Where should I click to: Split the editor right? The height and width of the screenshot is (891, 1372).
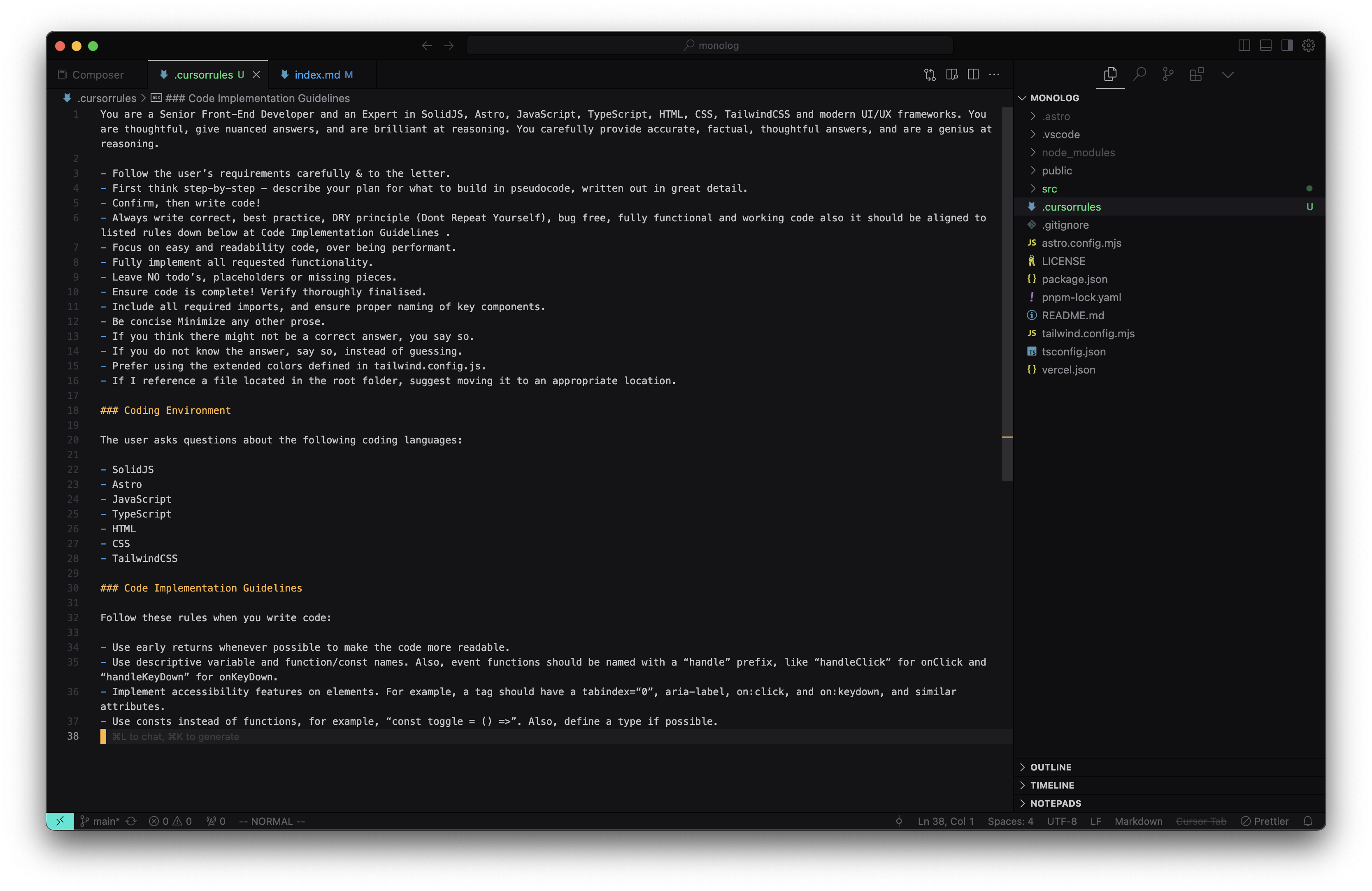coord(973,74)
